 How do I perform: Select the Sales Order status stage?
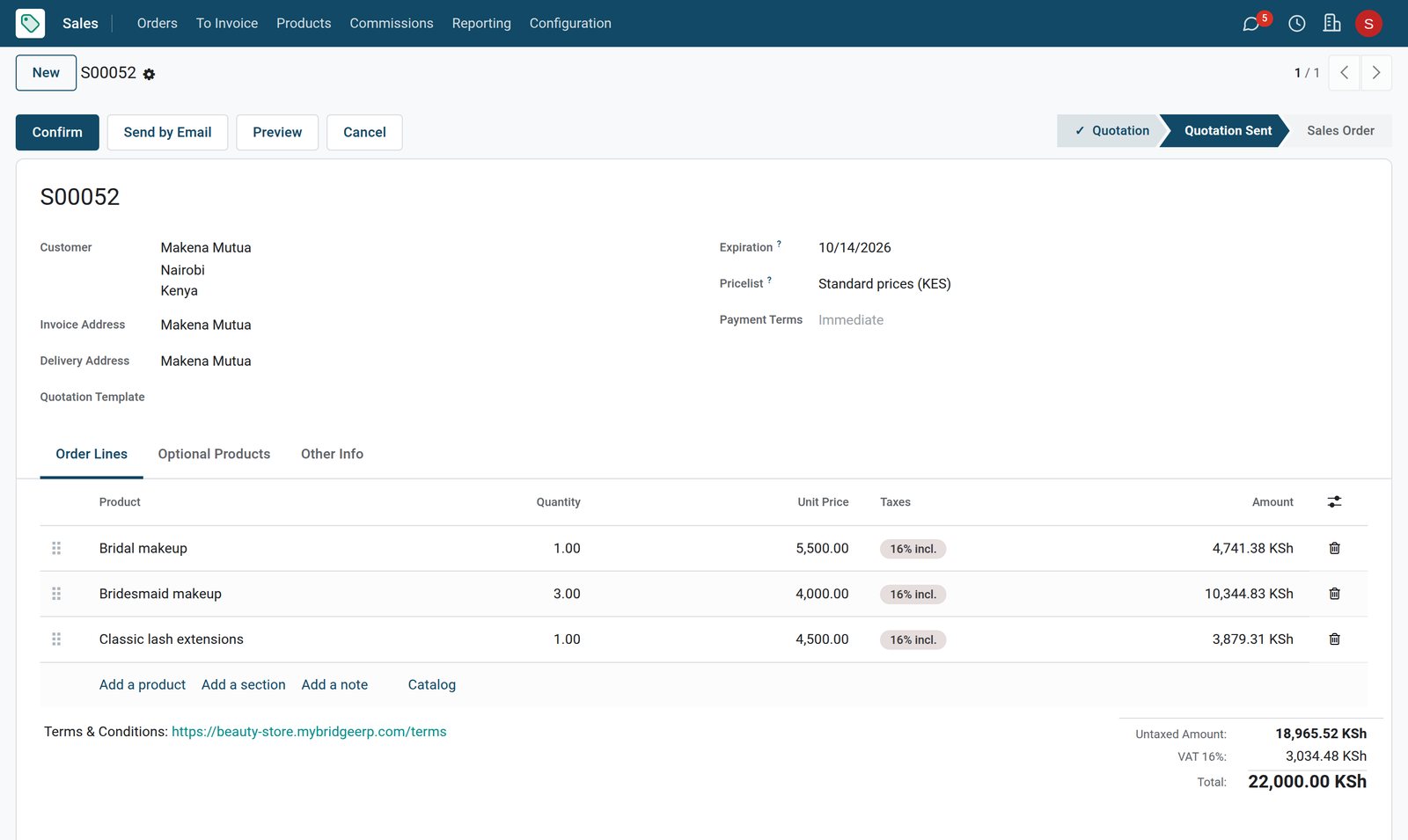point(1339,130)
